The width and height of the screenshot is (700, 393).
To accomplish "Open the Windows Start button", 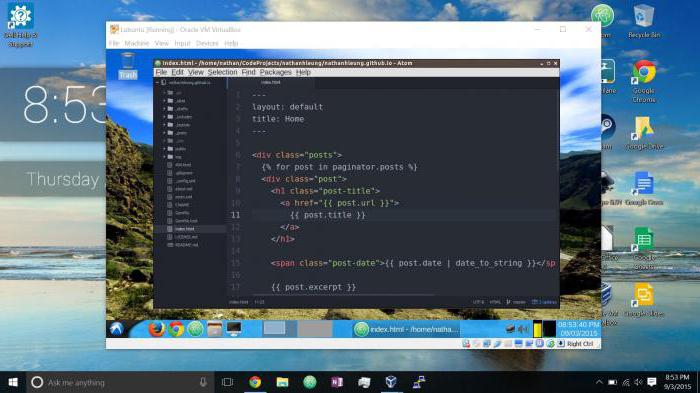I will click(13, 382).
